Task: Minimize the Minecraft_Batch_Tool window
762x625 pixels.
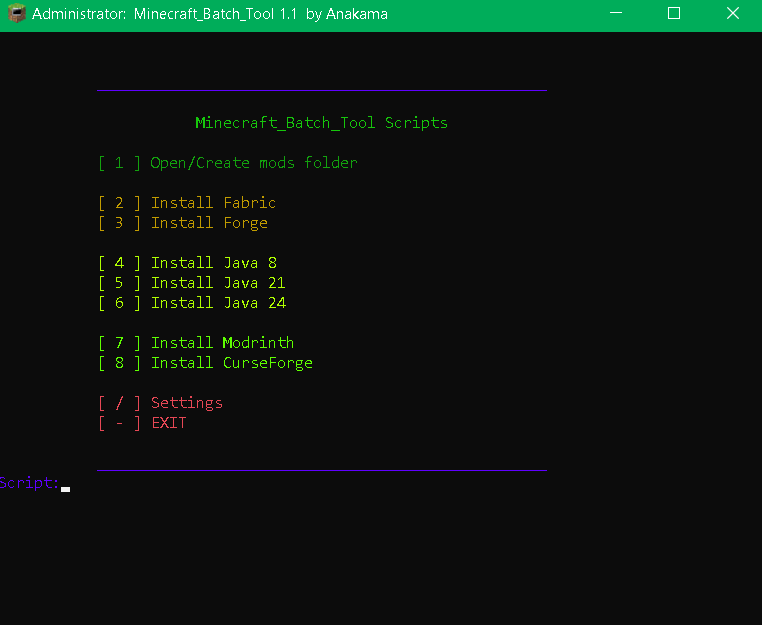Action: 616,13
